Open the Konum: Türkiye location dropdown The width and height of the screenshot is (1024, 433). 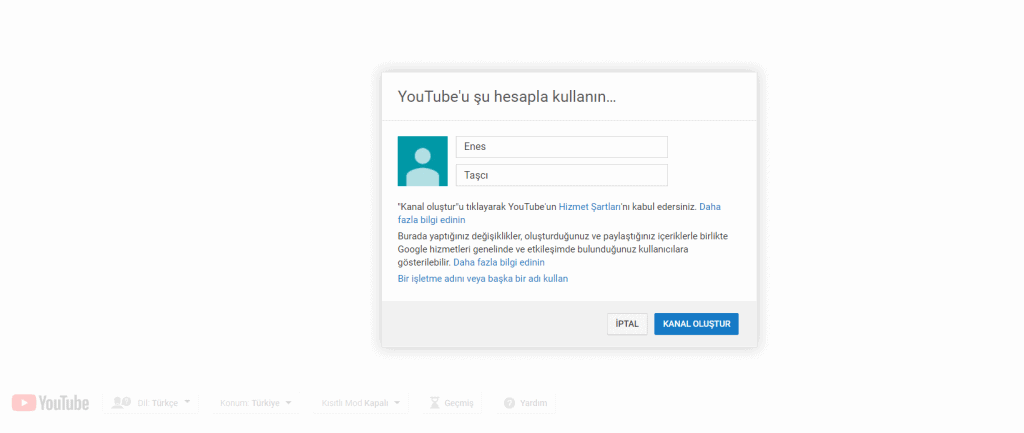tap(256, 402)
